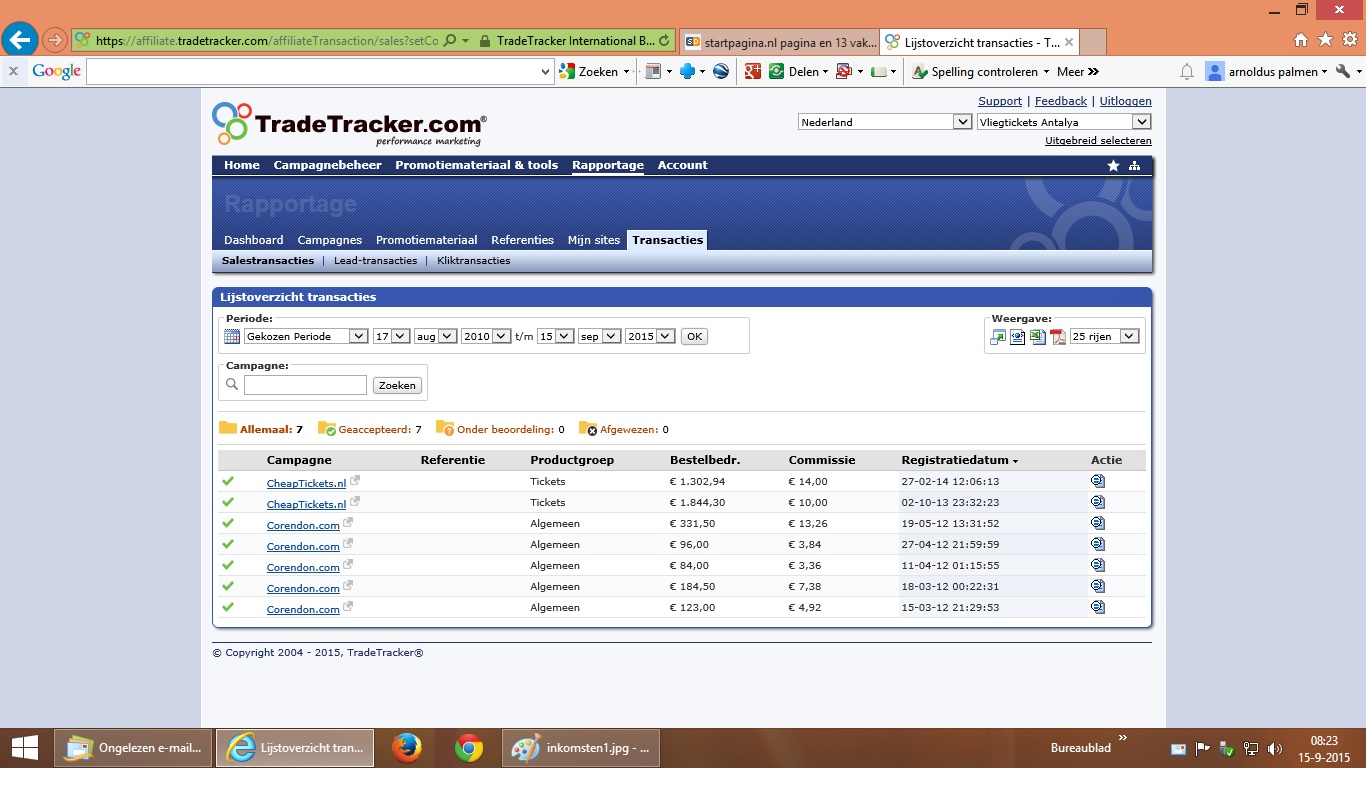Click Spelling controleren in Google toolbar
Image resolution: width=1366 pixels, height=800 pixels.
[x=981, y=72]
